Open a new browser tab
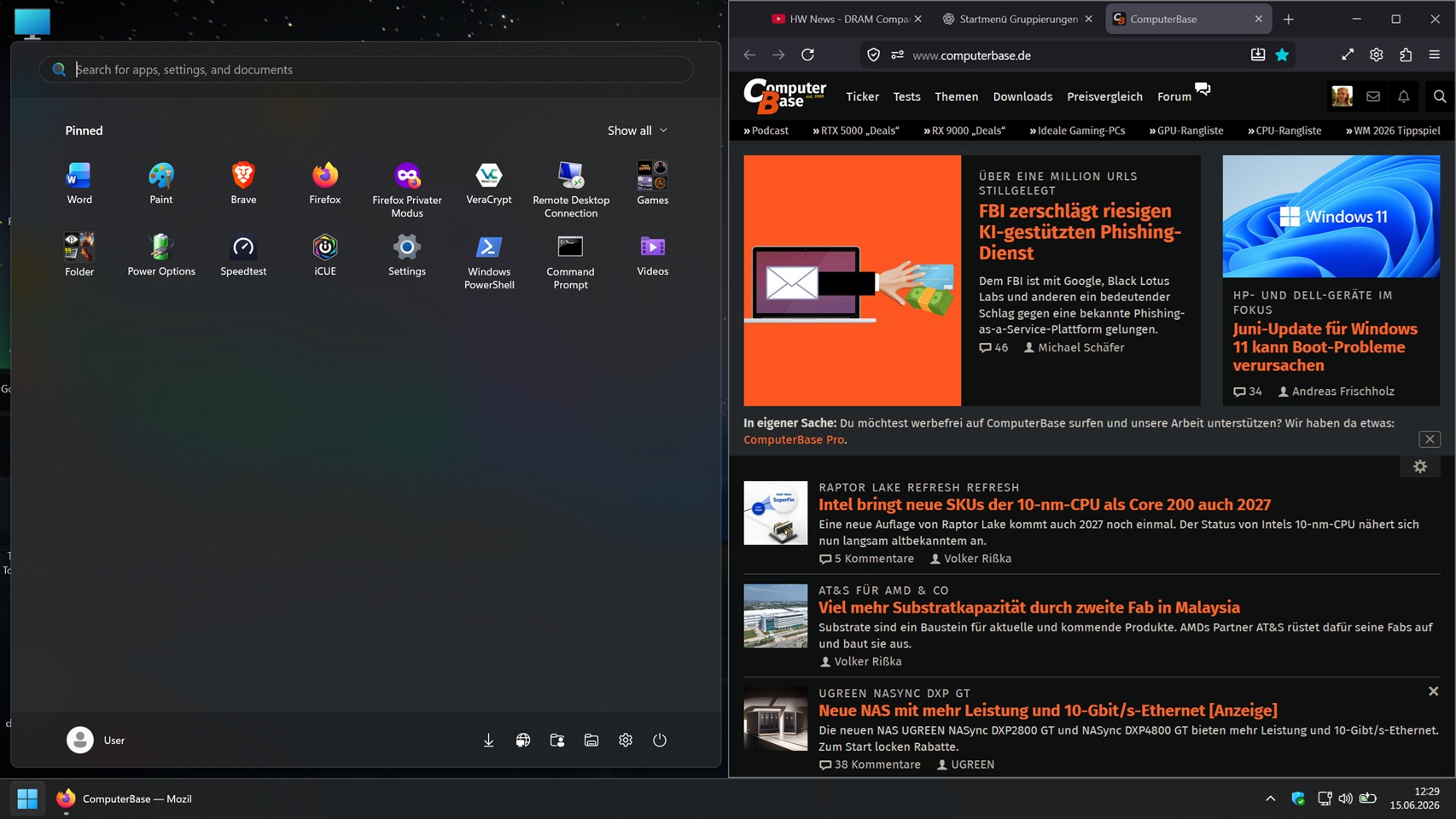 click(1289, 19)
